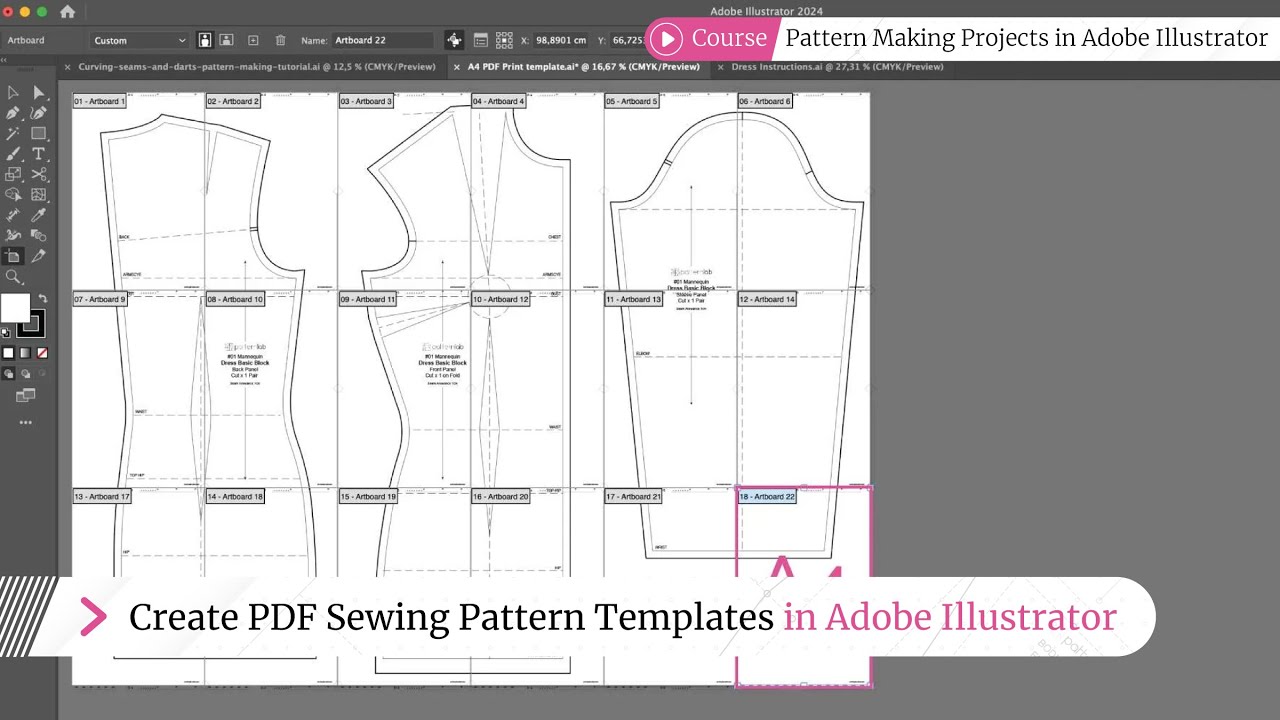This screenshot has height=720, width=1280.
Task: Delete the selected artboard
Action: pos(280,40)
